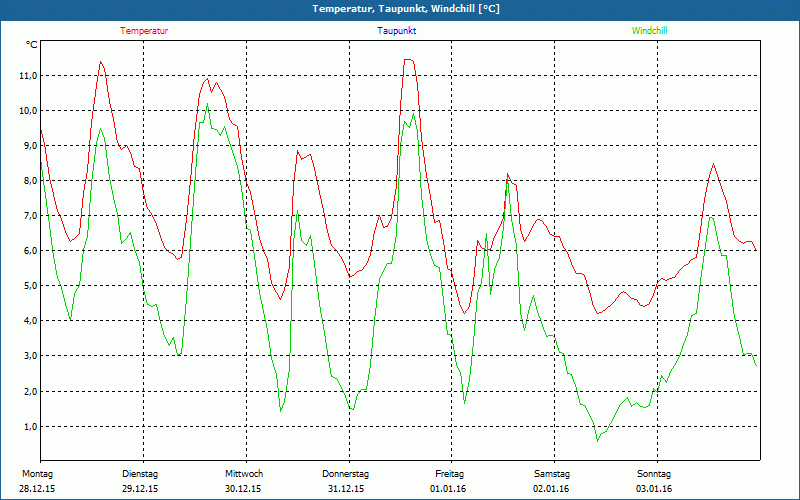
Task: Click the 1,0 y-axis value
Action: tap(30, 427)
